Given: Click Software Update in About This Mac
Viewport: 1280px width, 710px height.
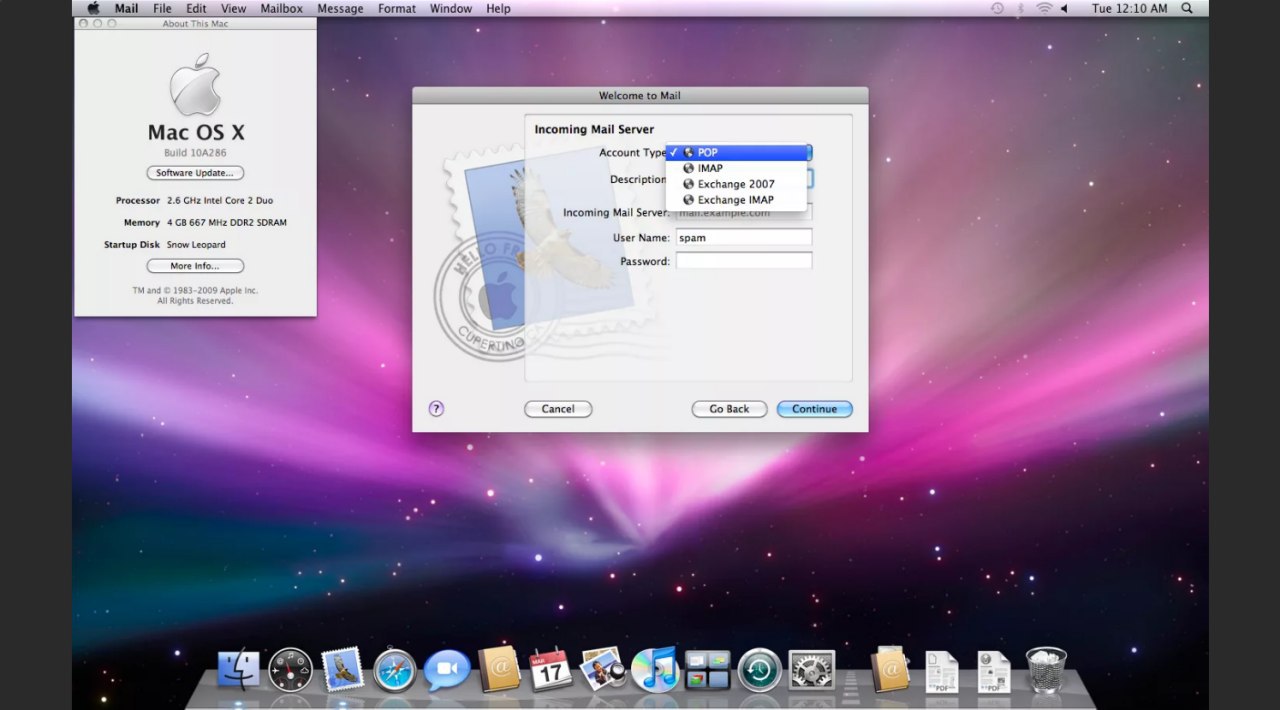Looking at the screenshot, I should coord(195,173).
